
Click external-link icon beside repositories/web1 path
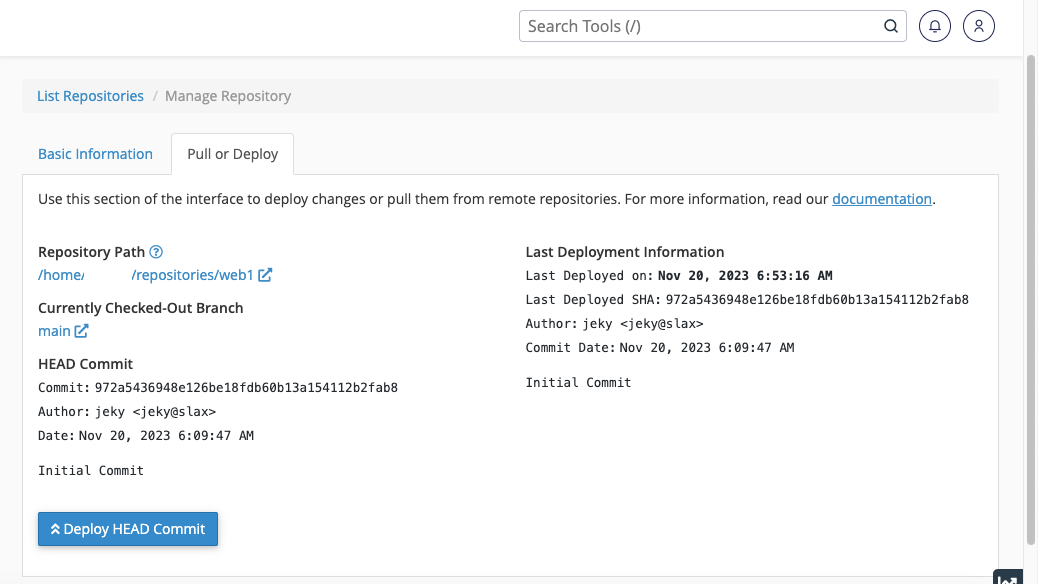265,275
